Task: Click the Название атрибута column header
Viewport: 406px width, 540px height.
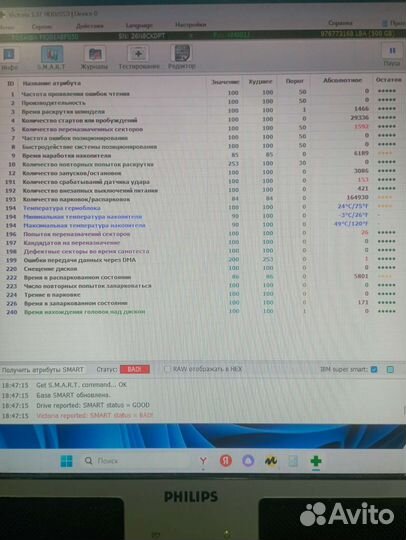Action: 52,83
